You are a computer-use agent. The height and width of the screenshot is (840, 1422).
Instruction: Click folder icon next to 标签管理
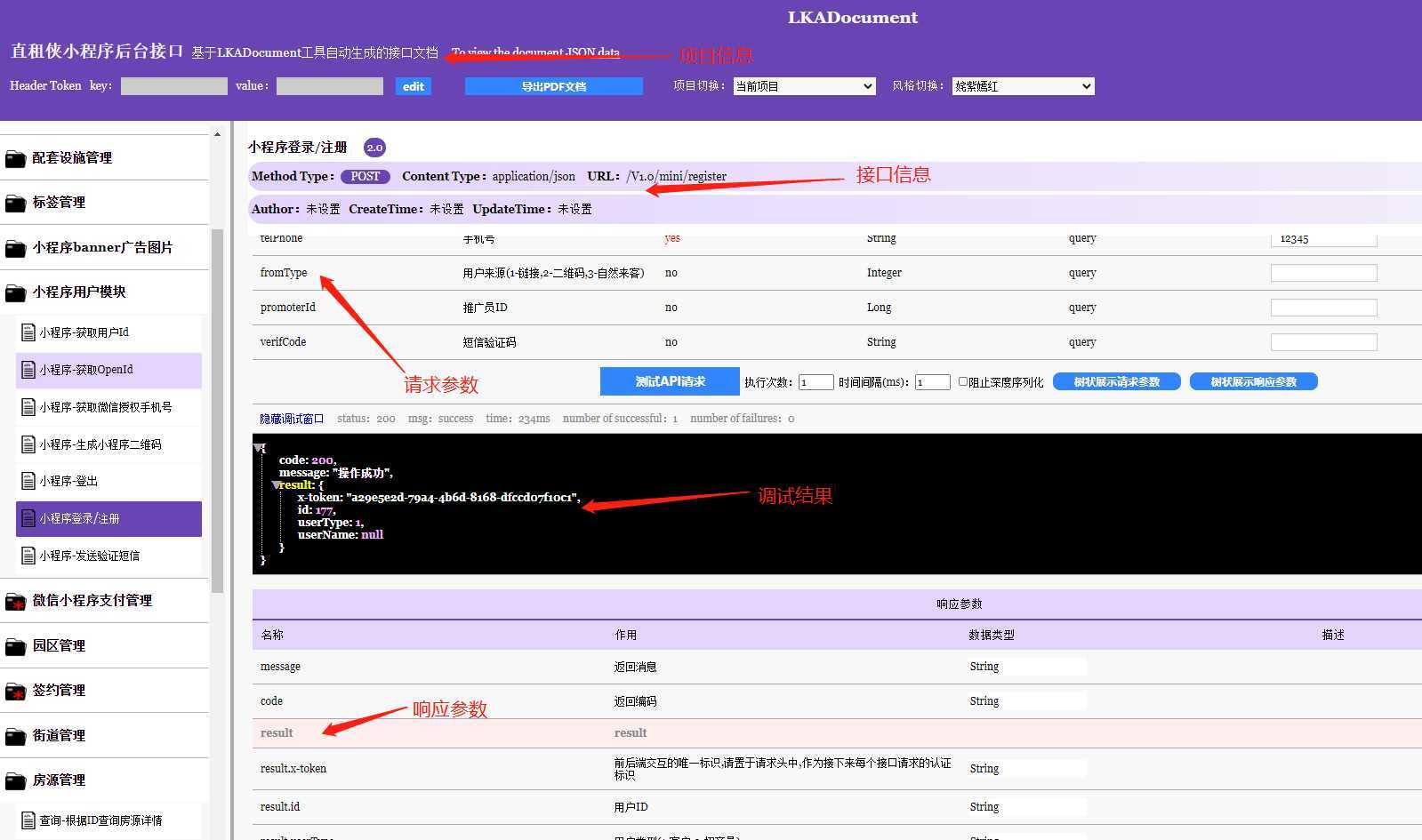tap(15, 204)
